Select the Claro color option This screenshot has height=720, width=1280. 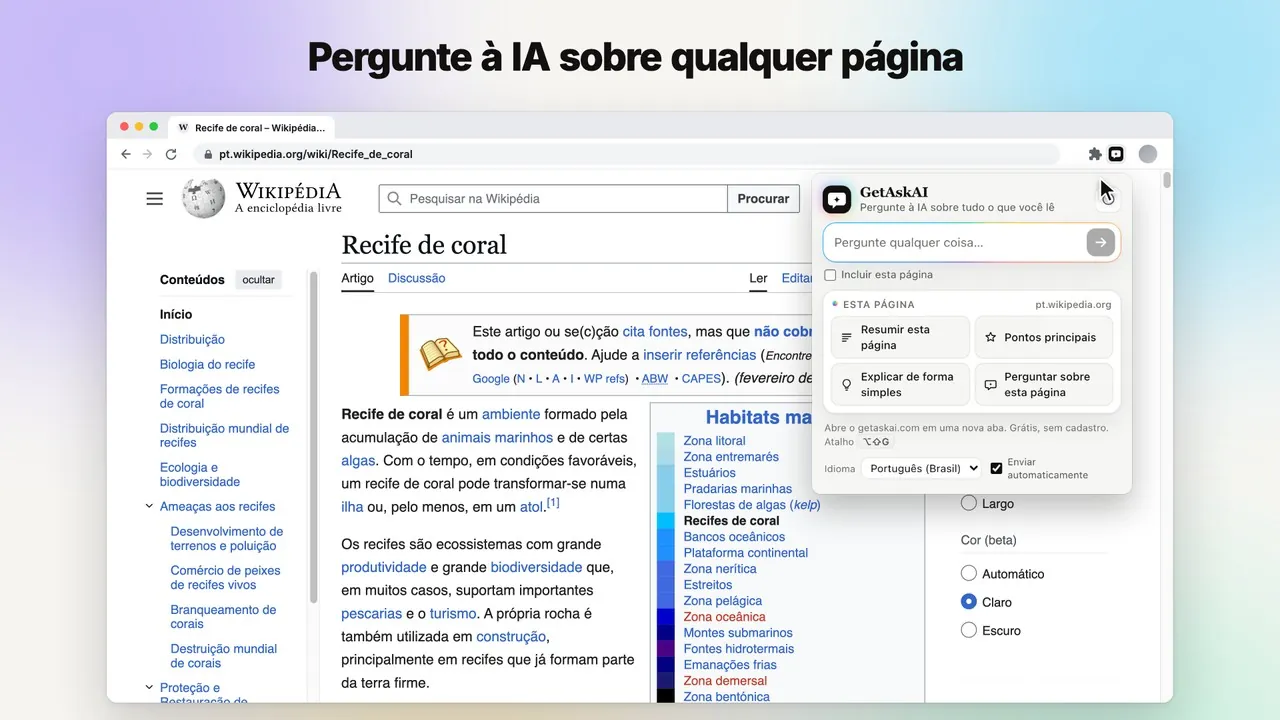point(968,602)
